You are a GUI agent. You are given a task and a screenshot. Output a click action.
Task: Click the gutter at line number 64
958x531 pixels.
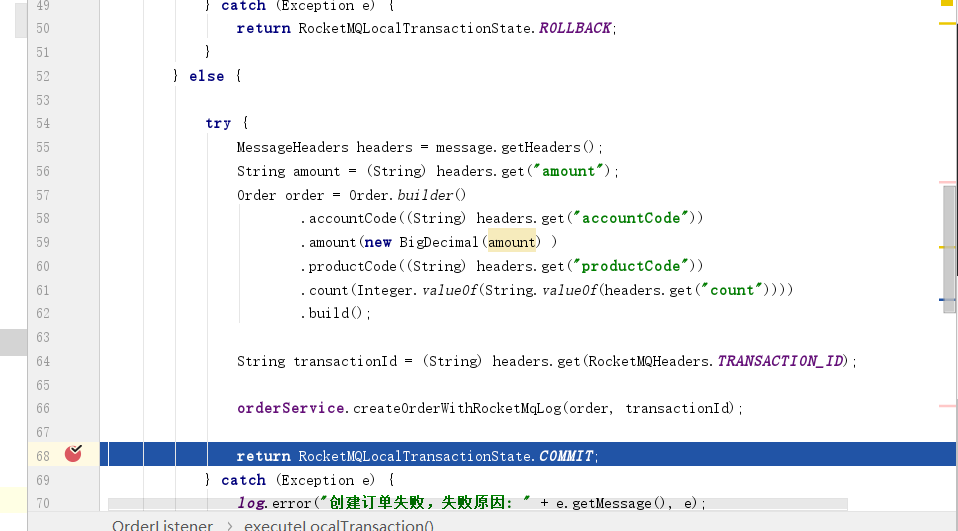42,361
